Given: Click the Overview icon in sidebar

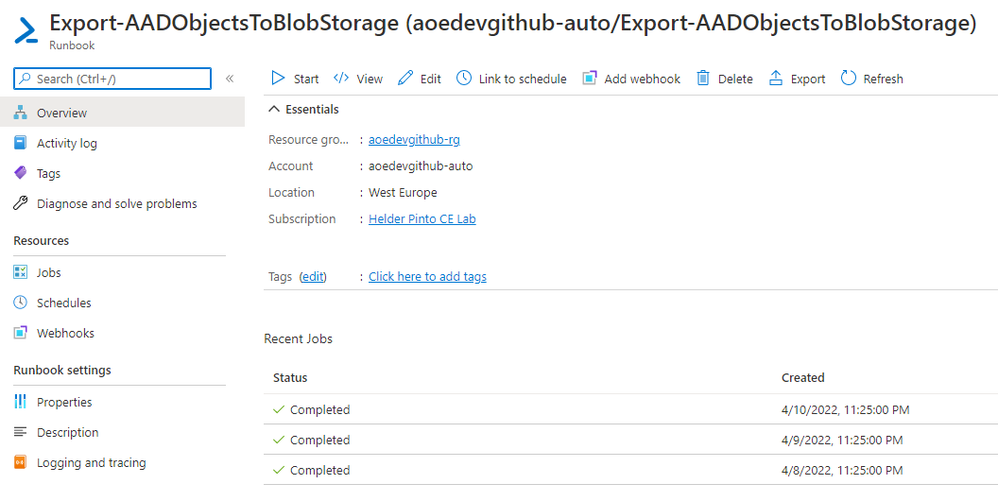Looking at the screenshot, I should pos(20,113).
